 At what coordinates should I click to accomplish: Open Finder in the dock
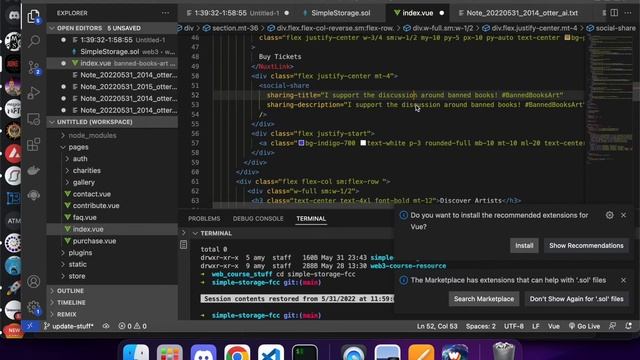point(136,353)
